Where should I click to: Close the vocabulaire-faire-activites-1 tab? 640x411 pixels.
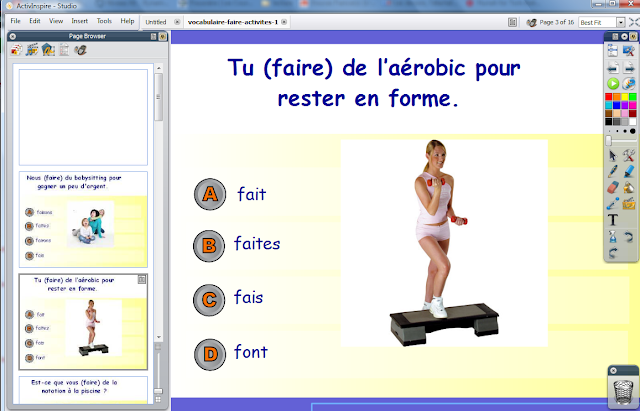284,22
